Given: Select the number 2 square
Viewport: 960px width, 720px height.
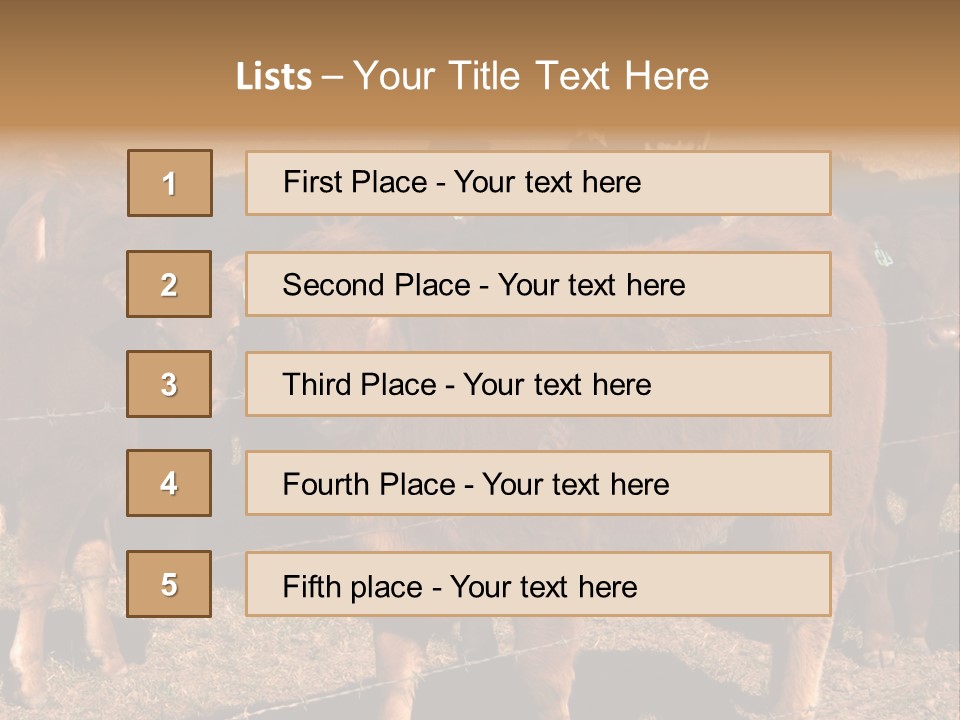Looking at the screenshot, I should (x=169, y=284).
